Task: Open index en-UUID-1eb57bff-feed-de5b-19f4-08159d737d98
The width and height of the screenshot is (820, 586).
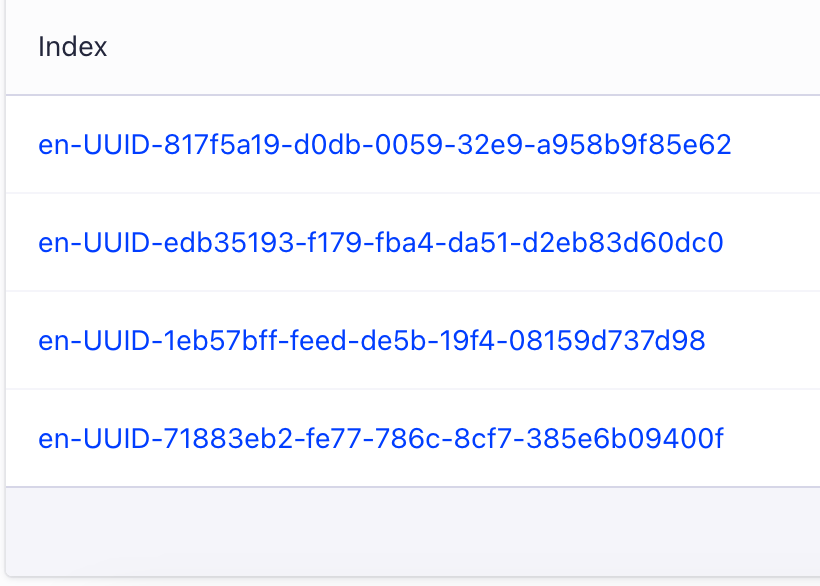Action: pyautogui.click(x=371, y=340)
